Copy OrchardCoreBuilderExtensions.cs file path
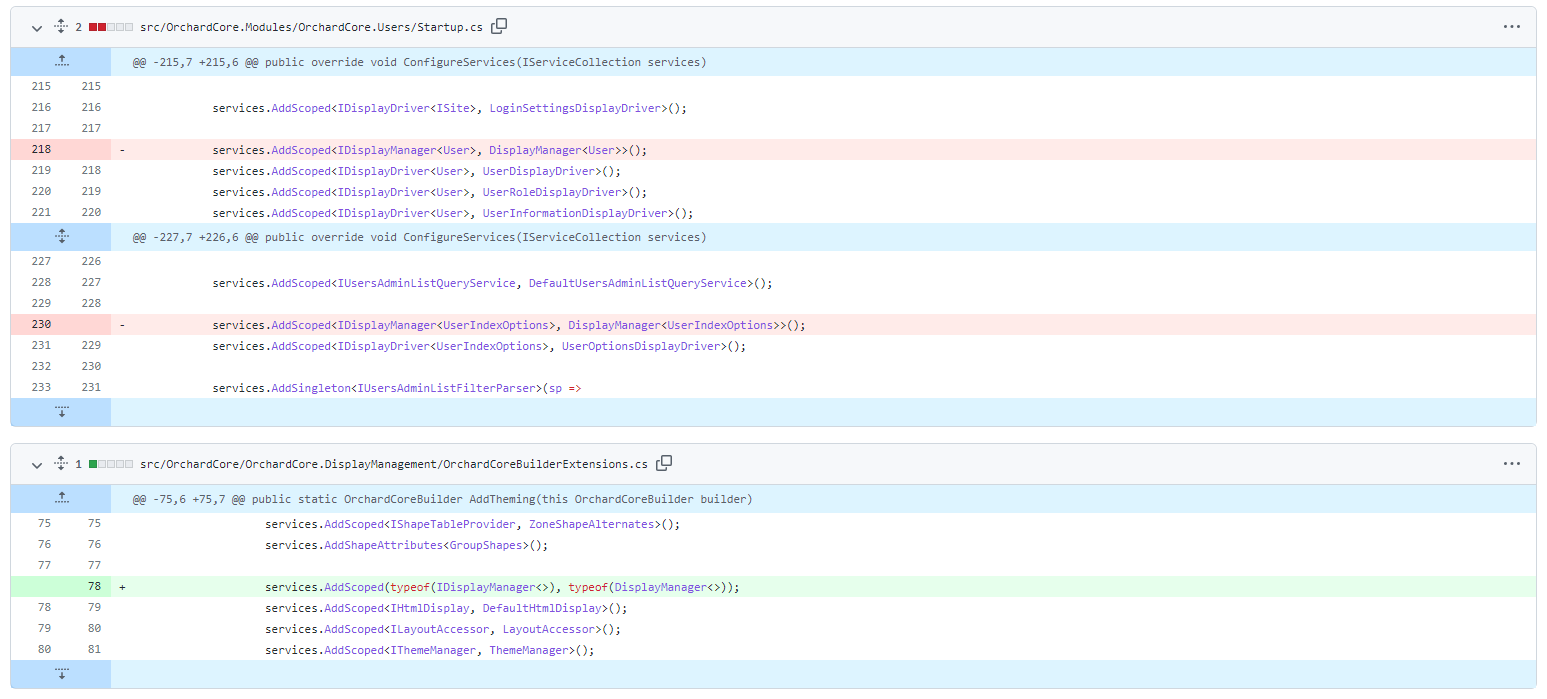 pyautogui.click(x=664, y=463)
